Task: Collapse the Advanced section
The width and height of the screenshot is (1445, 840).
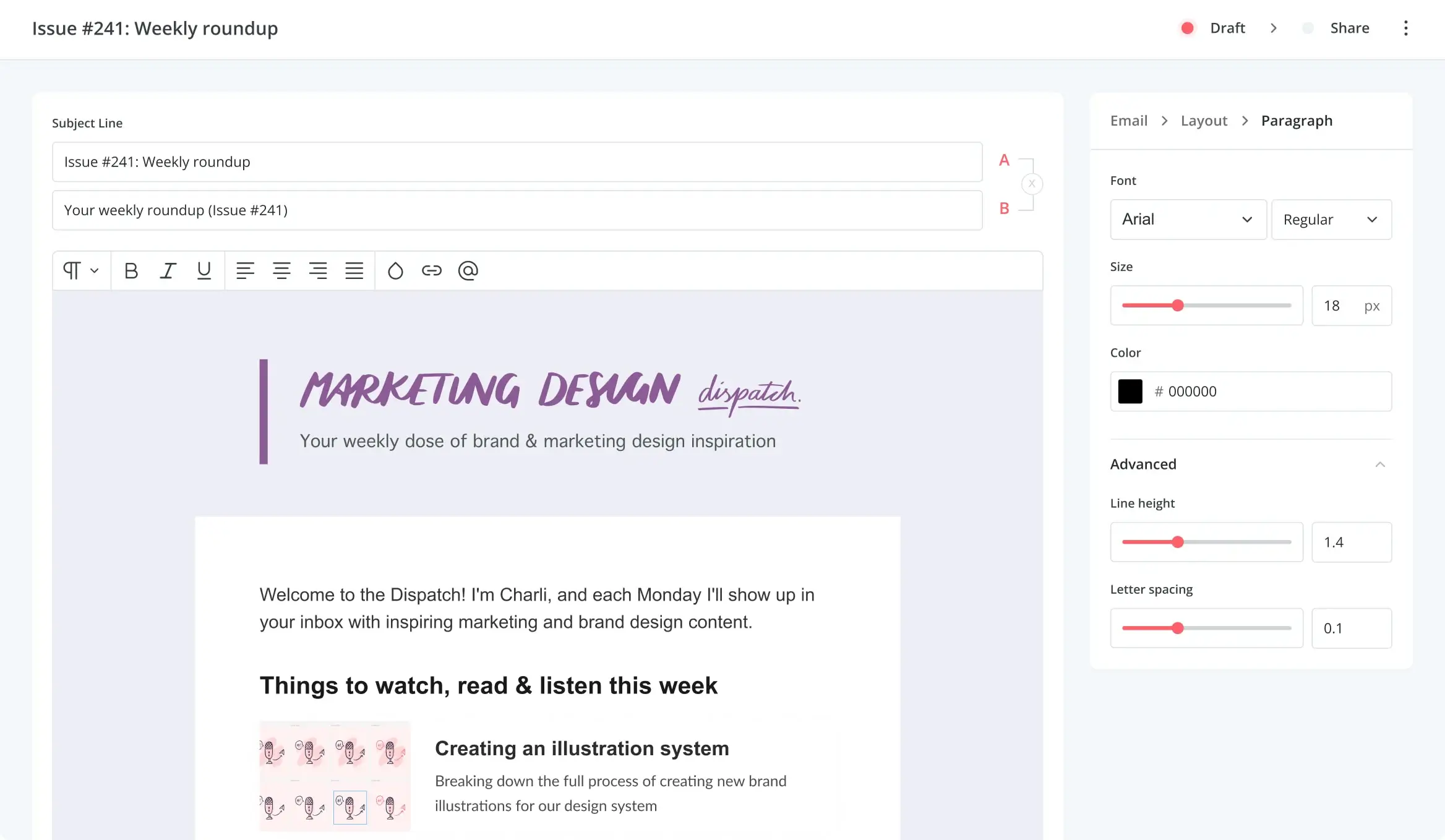Action: pyautogui.click(x=1379, y=464)
